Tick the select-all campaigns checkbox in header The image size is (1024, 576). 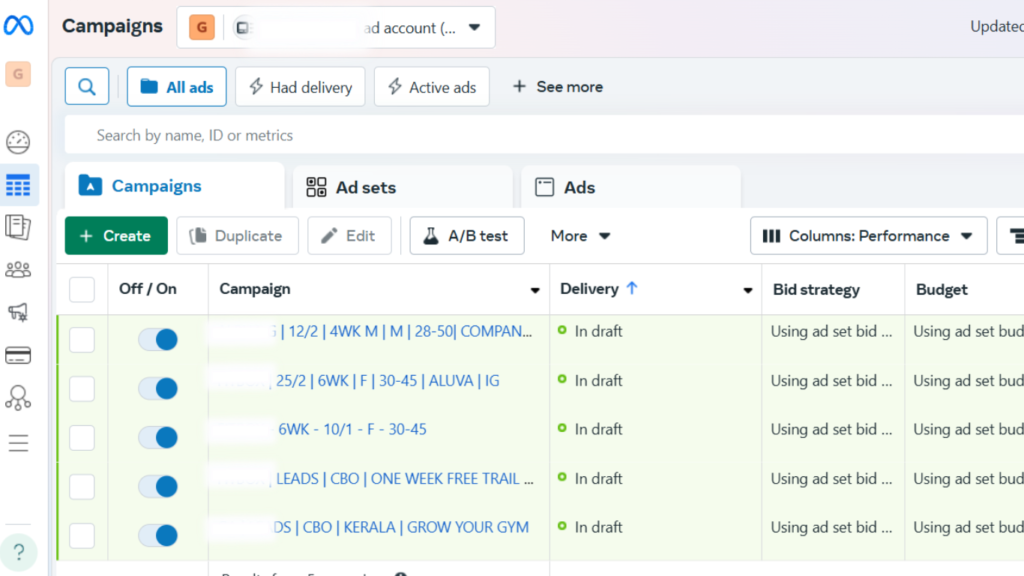(82, 289)
